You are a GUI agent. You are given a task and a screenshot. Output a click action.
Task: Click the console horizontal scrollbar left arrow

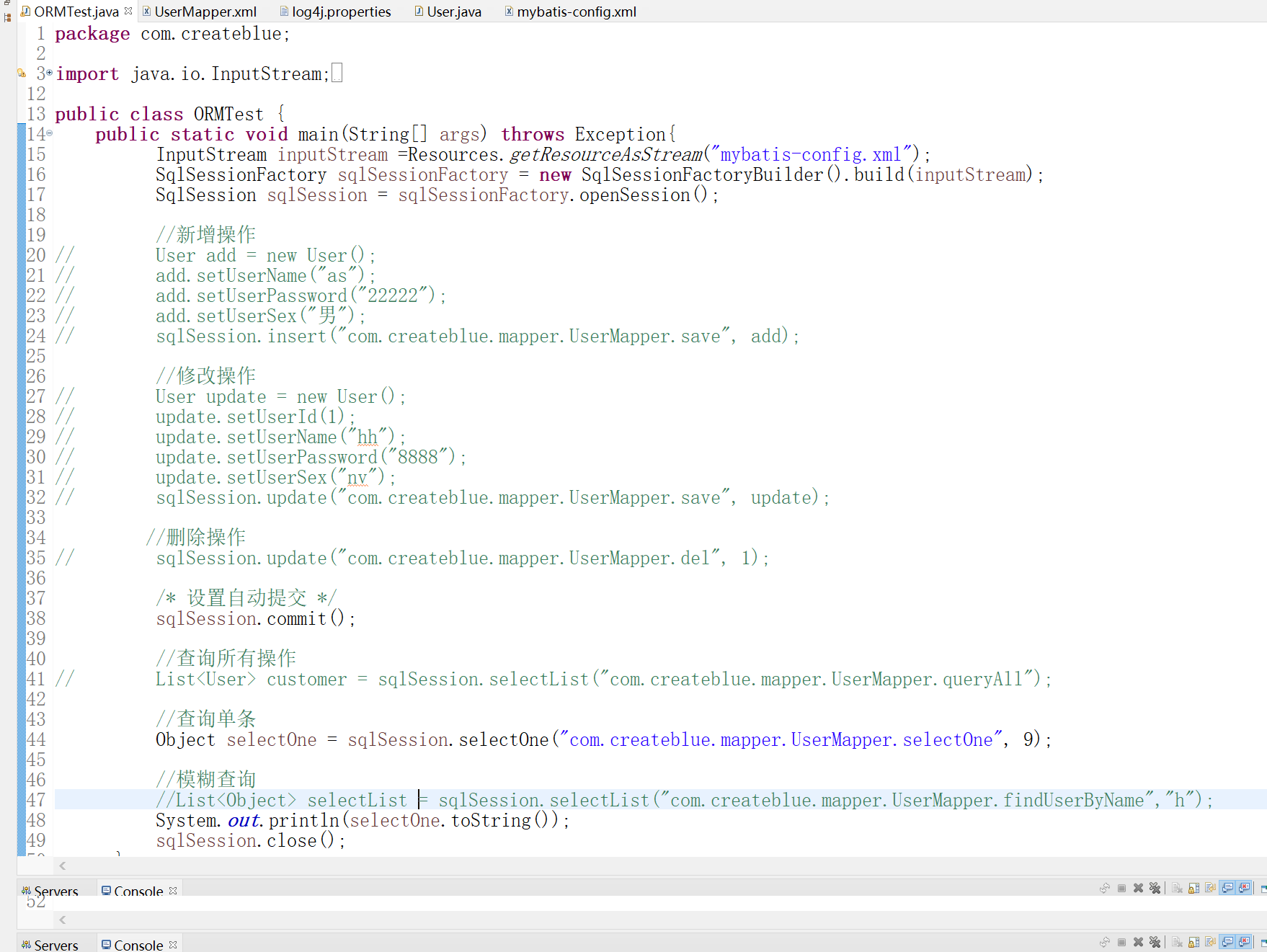63,920
